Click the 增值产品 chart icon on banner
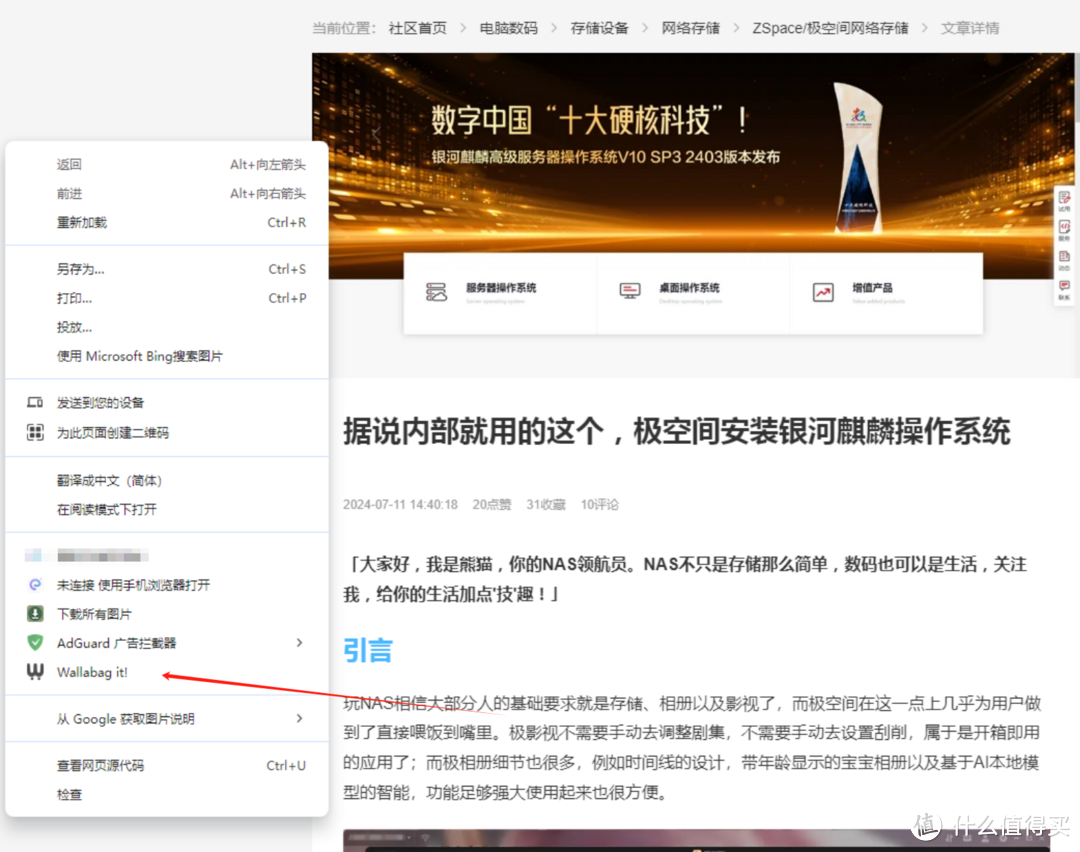1080x852 pixels. point(822,292)
